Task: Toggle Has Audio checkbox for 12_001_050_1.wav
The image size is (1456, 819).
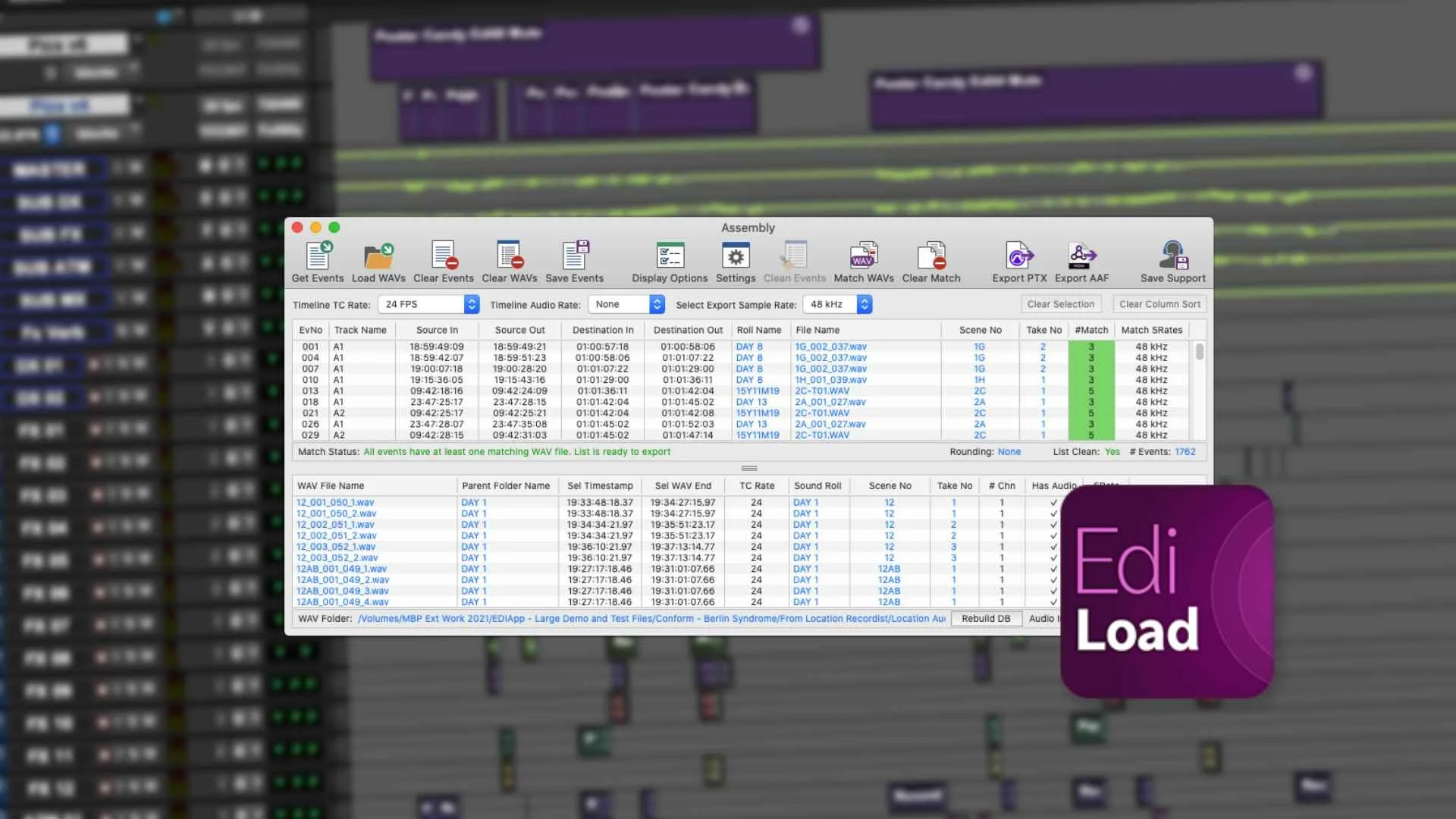Action: click(1053, 502)
